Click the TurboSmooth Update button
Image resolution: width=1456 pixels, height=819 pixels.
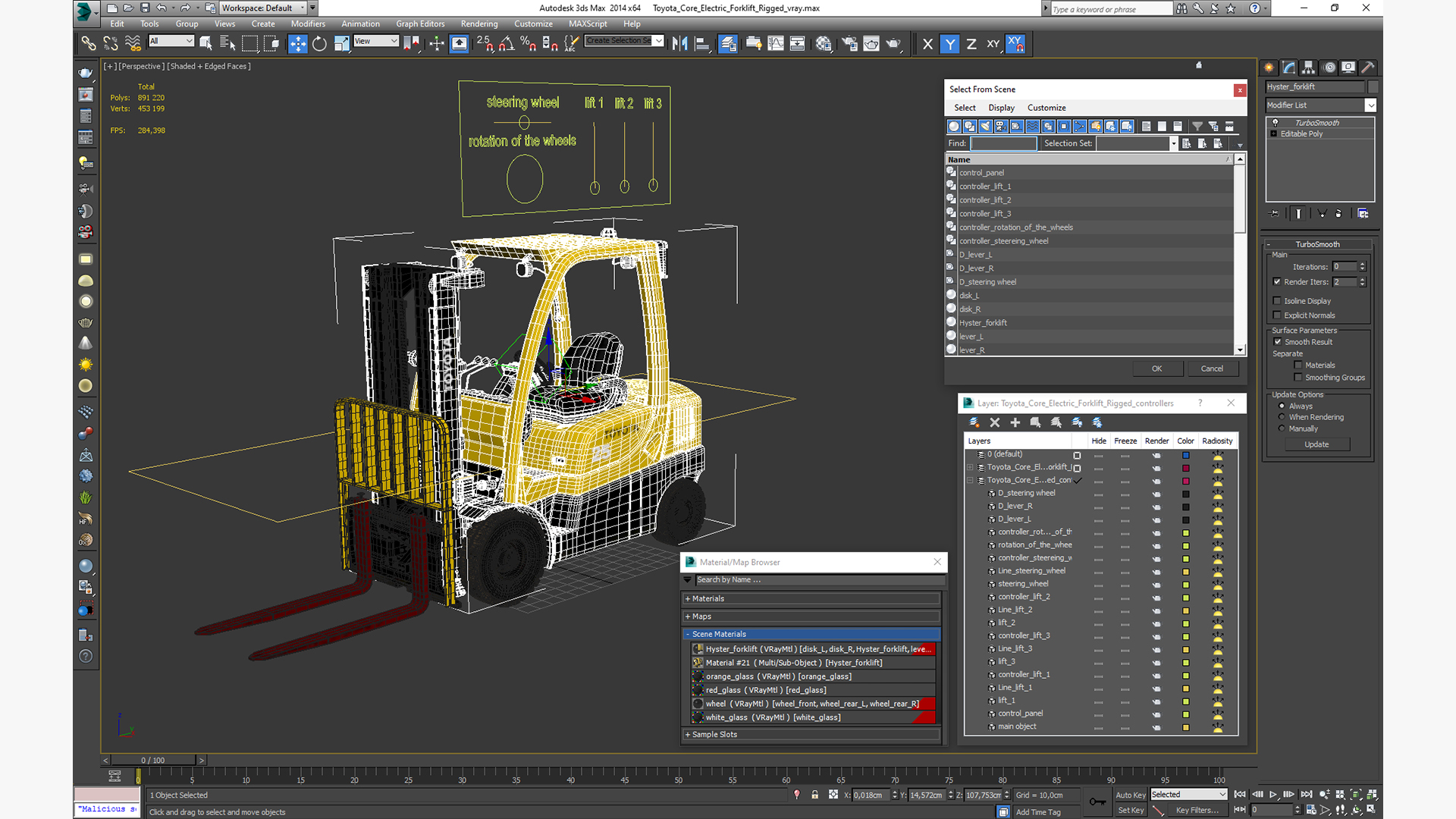1316,444
